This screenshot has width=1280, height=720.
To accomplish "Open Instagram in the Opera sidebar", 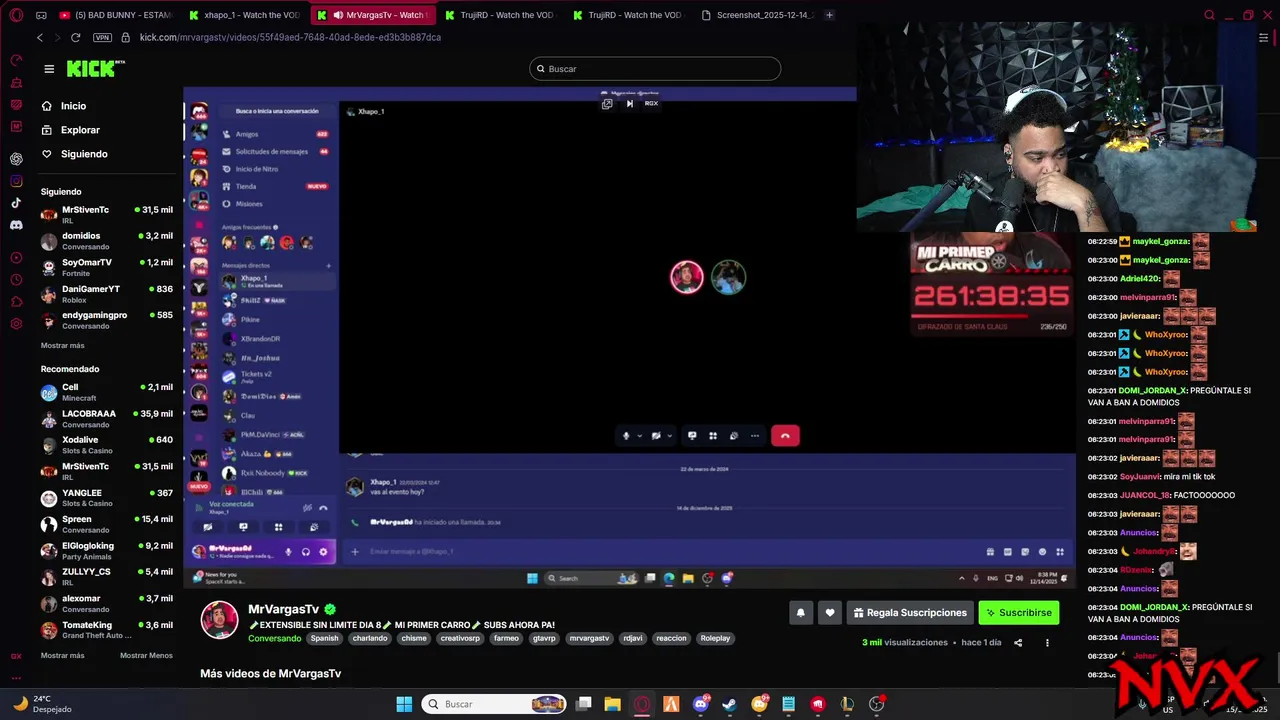I will click(16, 181).
